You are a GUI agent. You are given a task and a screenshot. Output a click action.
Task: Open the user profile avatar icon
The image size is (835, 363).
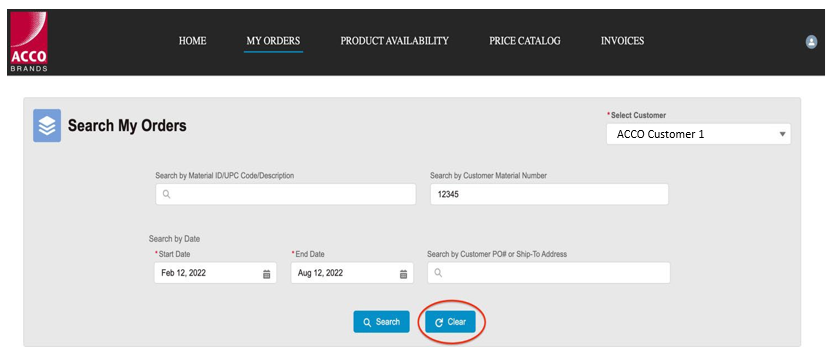click(x=811, y=42)
